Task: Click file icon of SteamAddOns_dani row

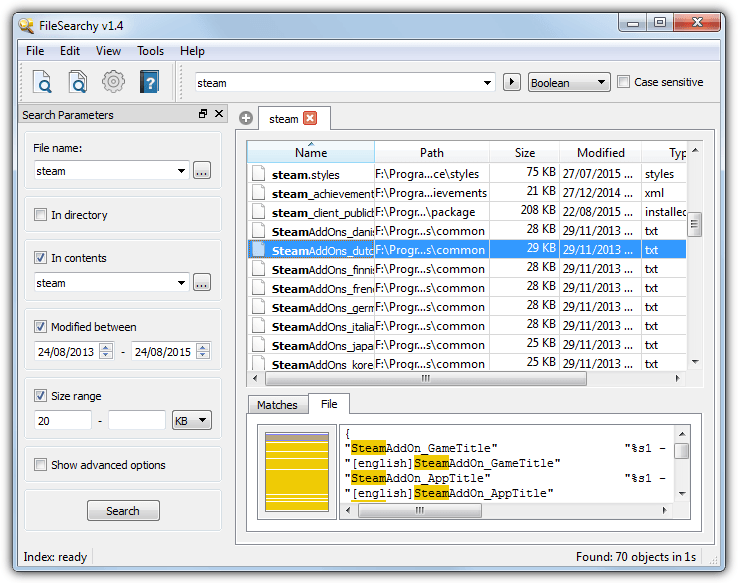Action: (258, 231)
